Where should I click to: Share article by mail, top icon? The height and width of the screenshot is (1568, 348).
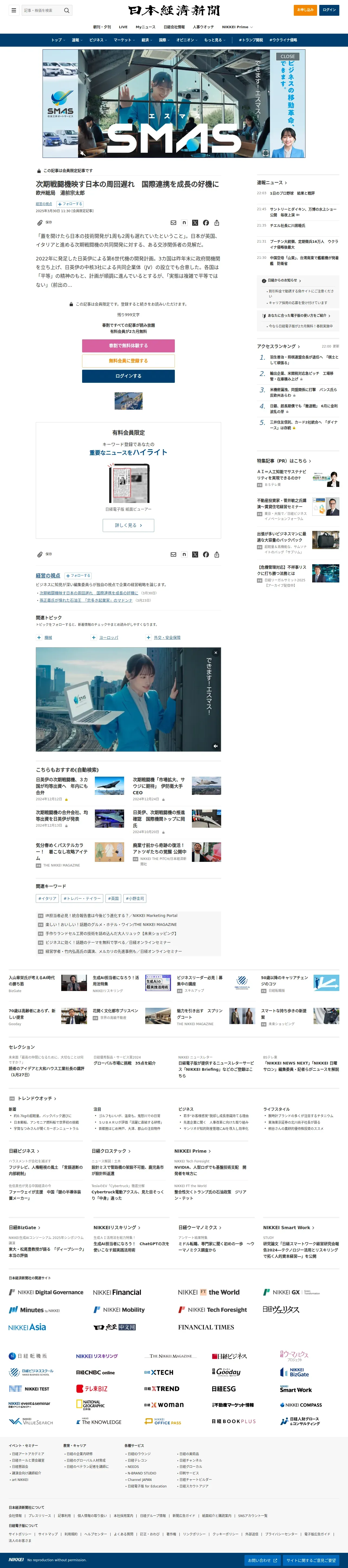tap(173, 223)
